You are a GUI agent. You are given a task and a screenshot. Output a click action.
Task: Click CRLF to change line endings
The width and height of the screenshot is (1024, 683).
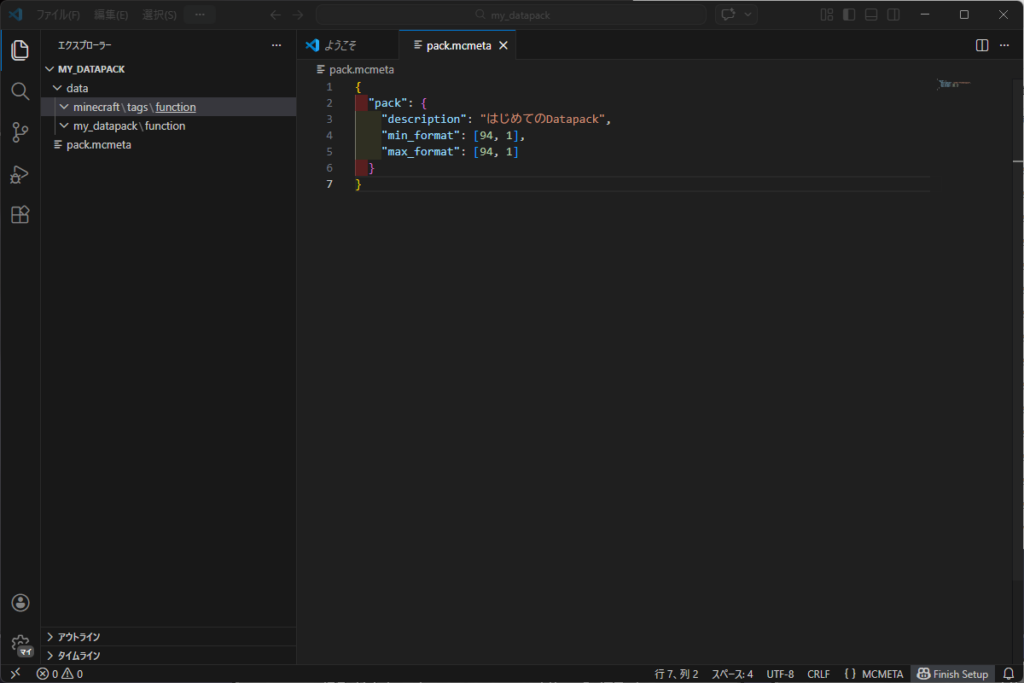click(x=818, y=673)
